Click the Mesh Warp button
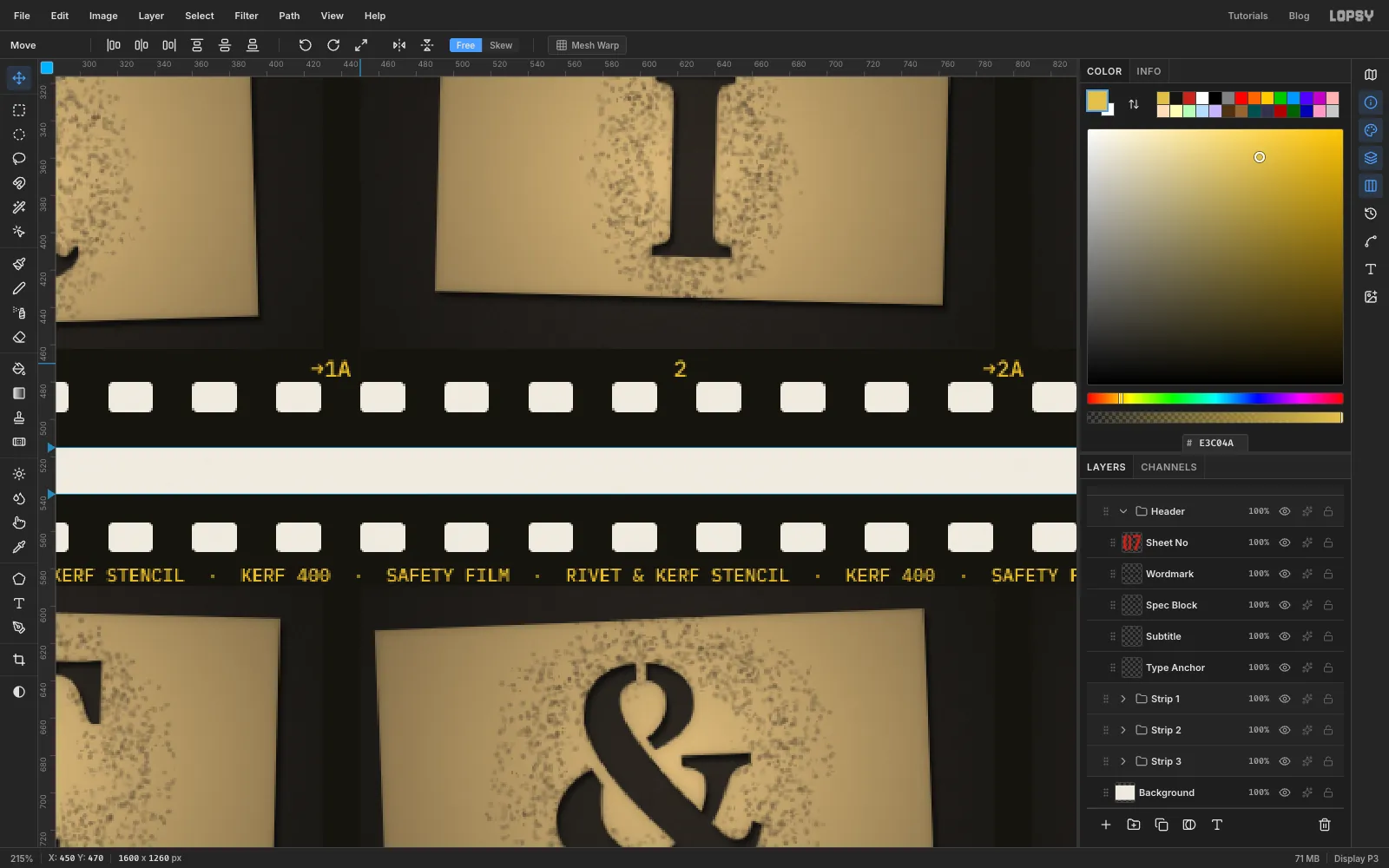 click(588, 45)
